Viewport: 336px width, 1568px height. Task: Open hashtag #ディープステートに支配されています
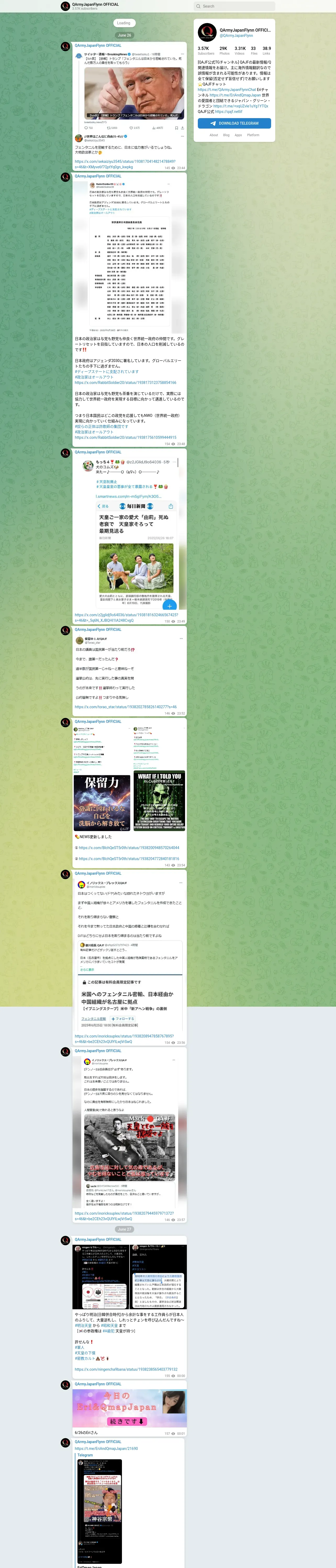point(107,371)
